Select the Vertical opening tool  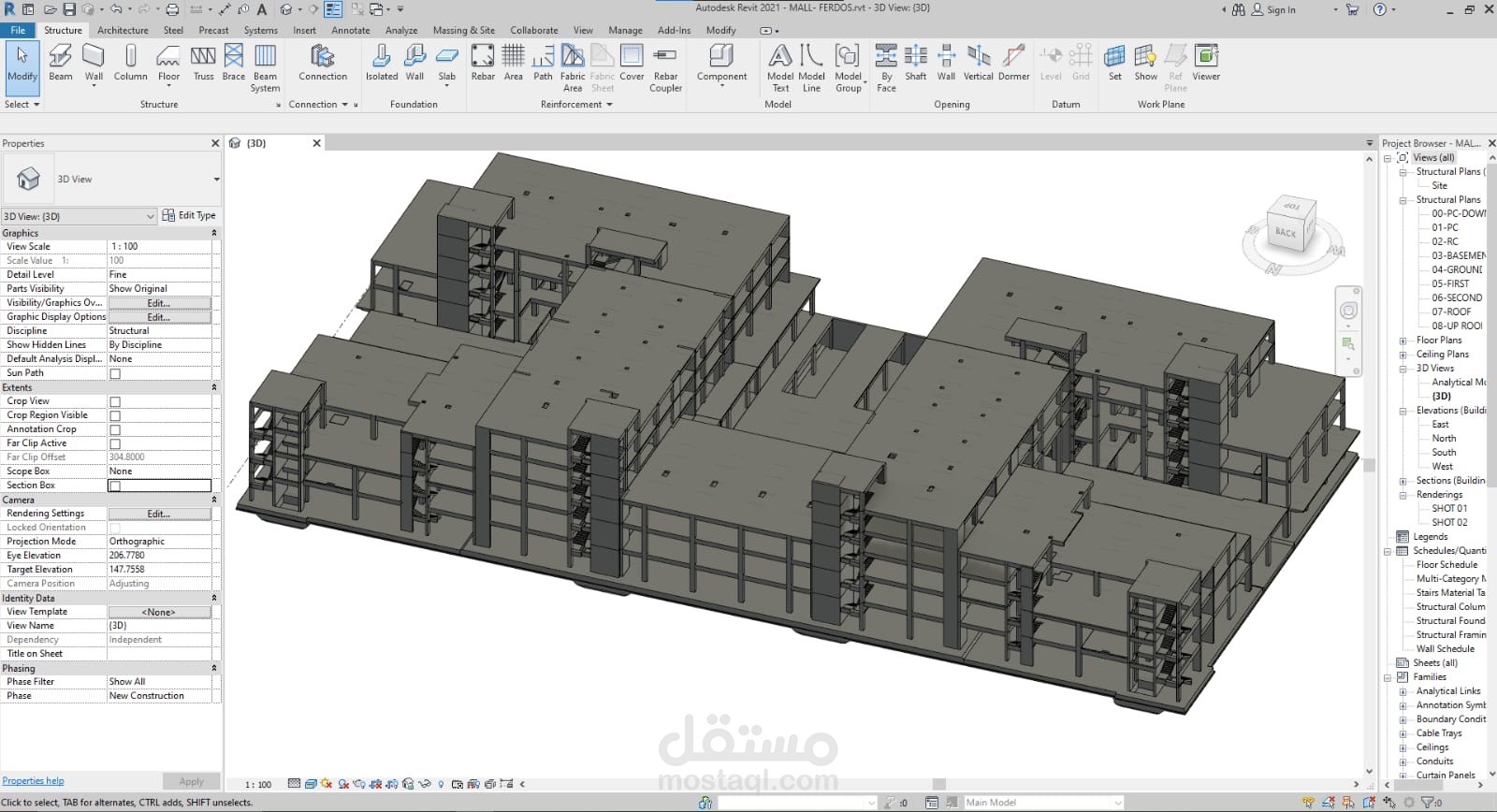(979, 64)
